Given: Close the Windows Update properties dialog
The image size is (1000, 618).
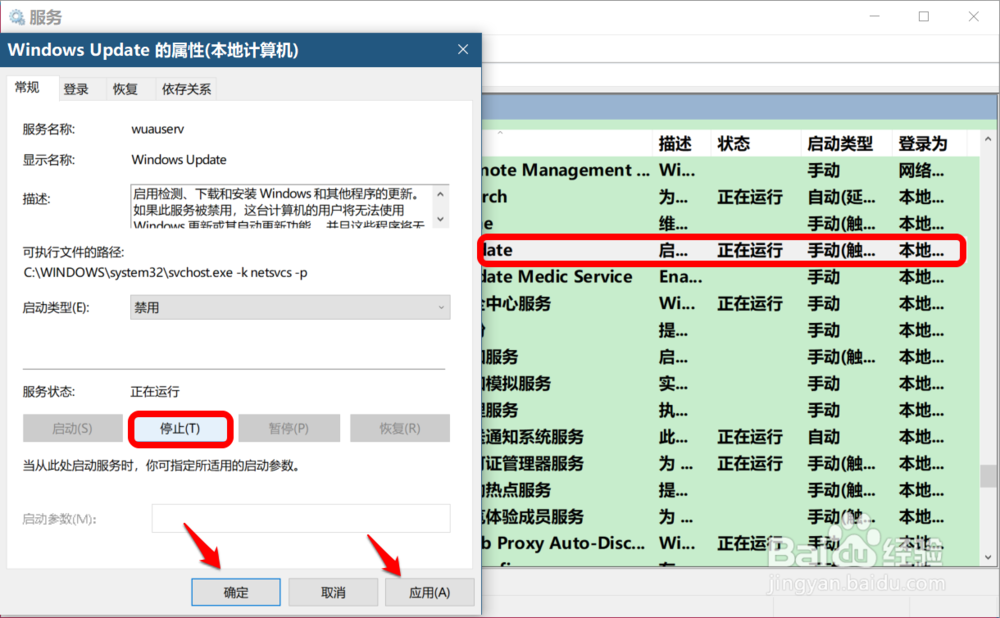Looking at the screenshot, I should (x=463, y=50).
